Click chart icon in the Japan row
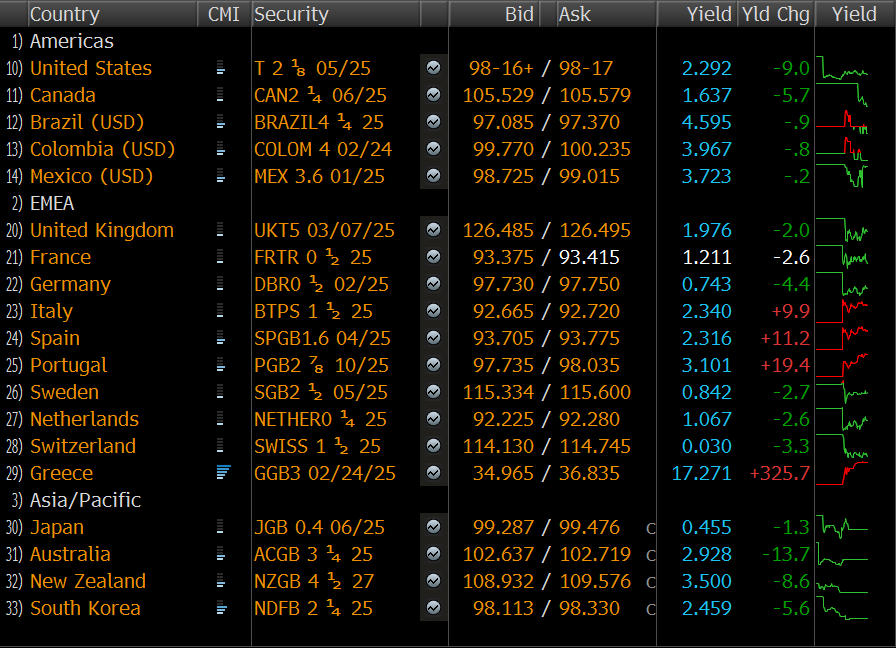Viewport: 896px width, 648px height. coord(434,527)
